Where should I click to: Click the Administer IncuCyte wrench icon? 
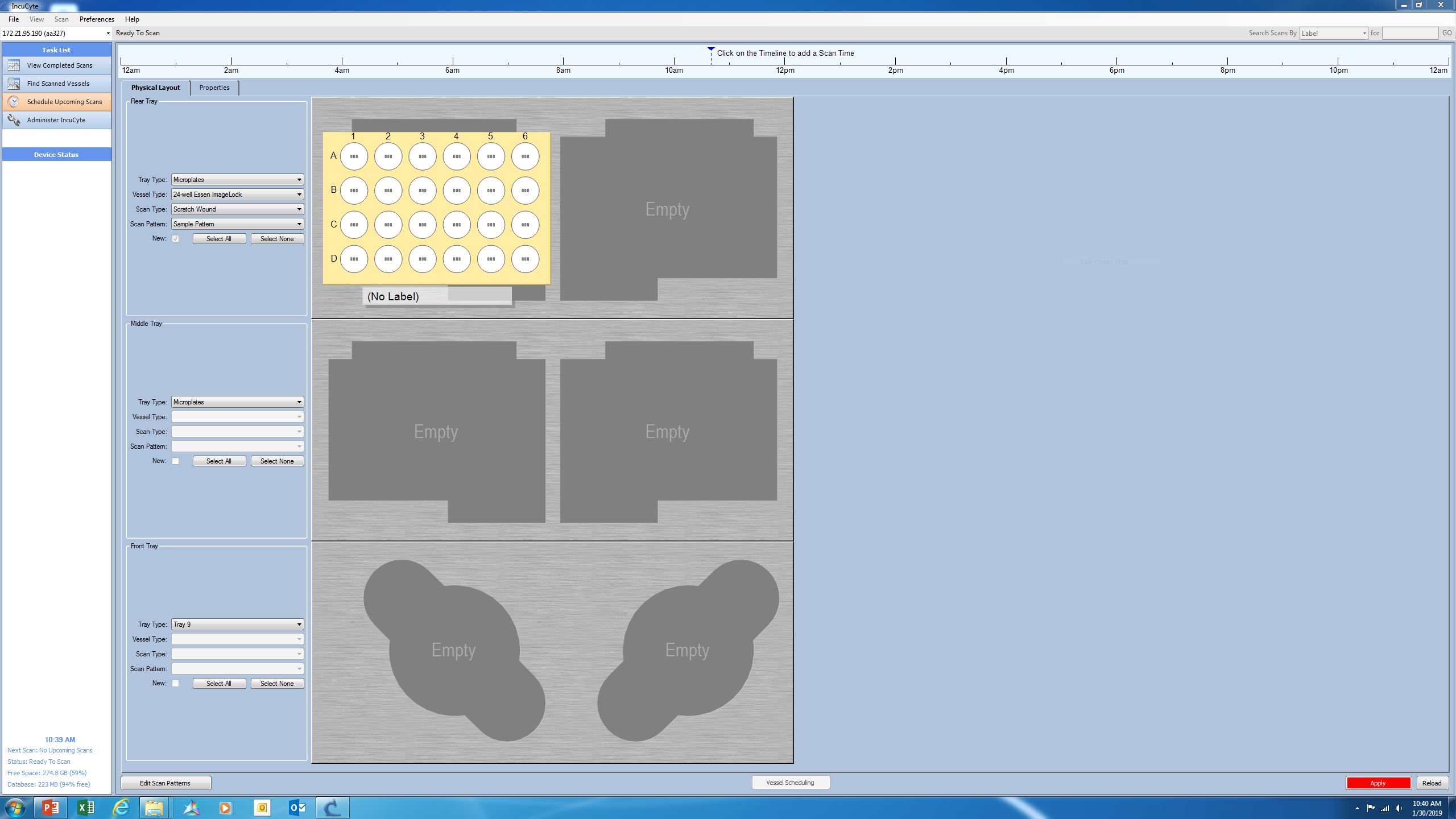(14, 120)
